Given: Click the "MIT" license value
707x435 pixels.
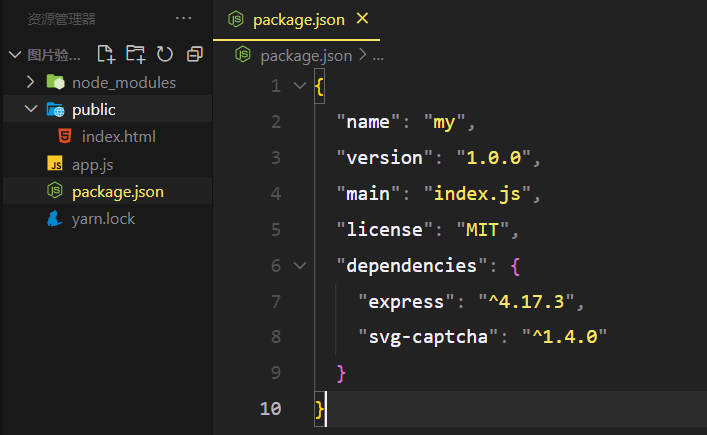Looking at the screenshot, I should [483, 230].
